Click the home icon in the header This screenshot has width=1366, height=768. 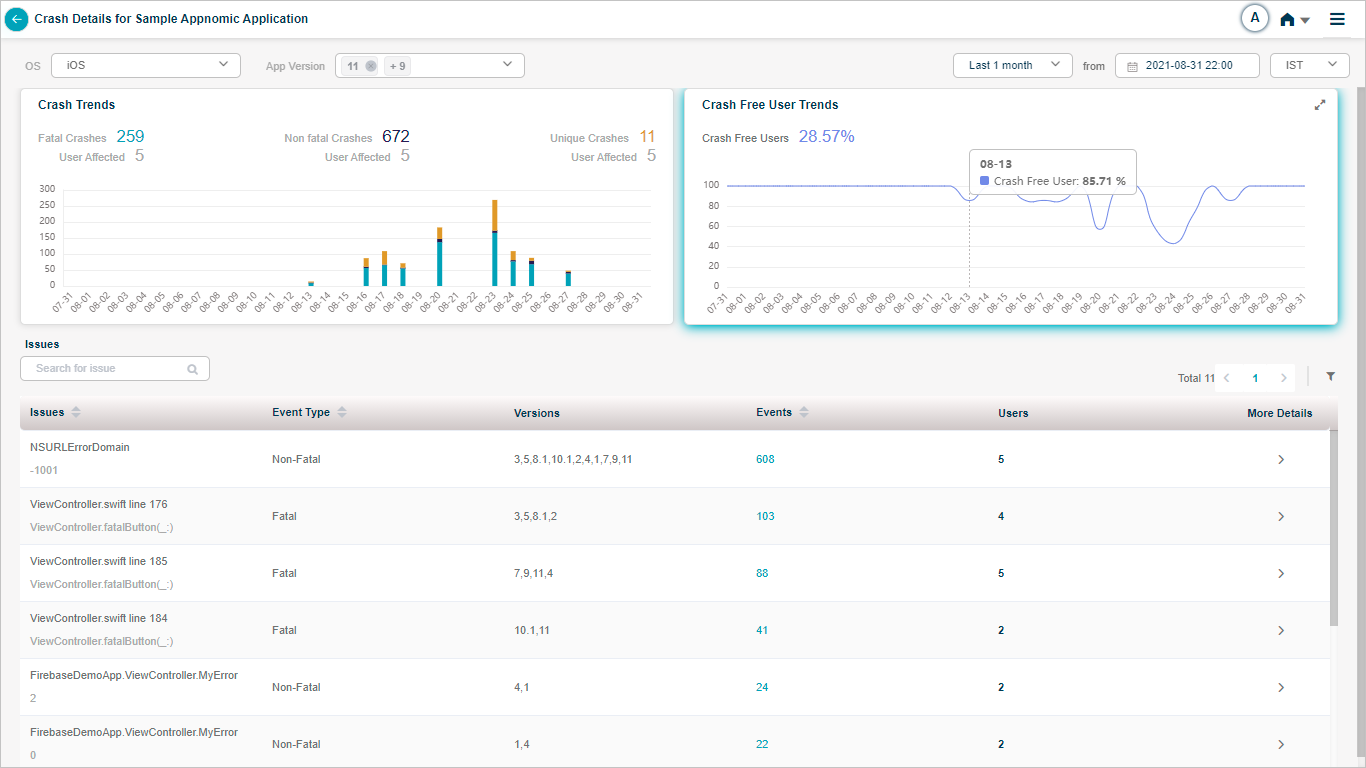pos(1287,19)
